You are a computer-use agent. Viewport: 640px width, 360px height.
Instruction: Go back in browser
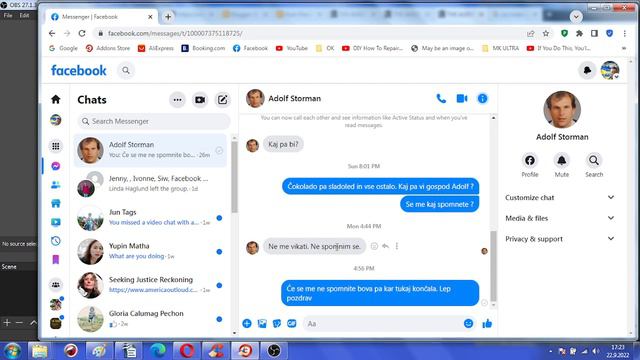[x=52, y=33]
